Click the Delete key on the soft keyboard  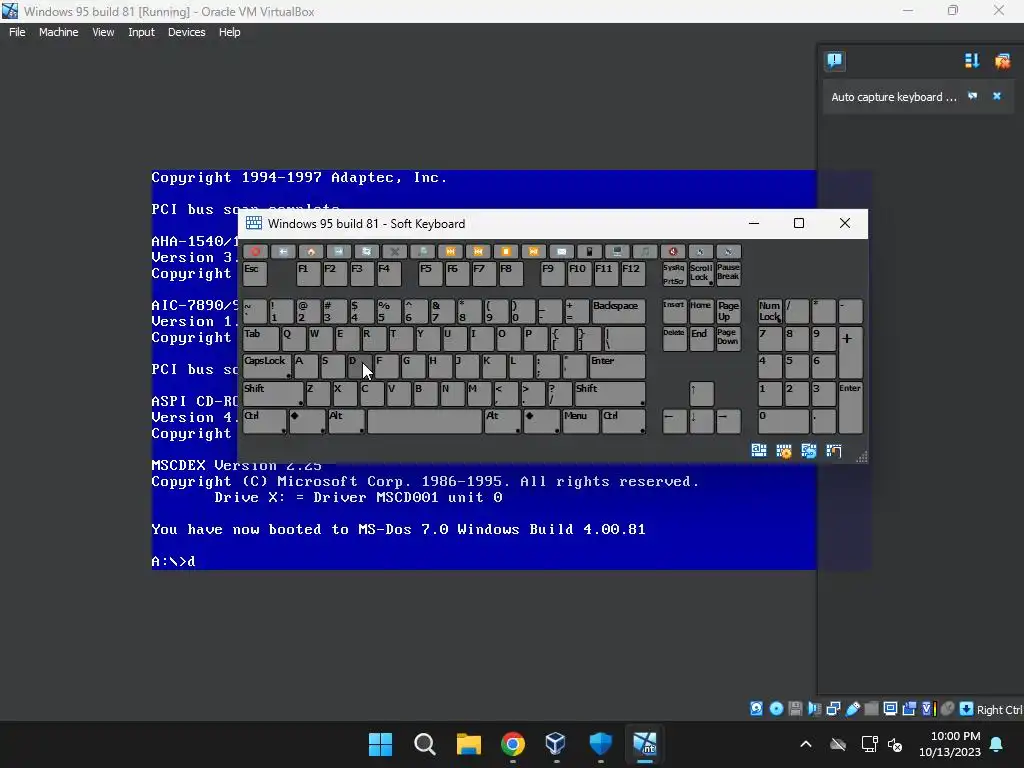point(674,339)
